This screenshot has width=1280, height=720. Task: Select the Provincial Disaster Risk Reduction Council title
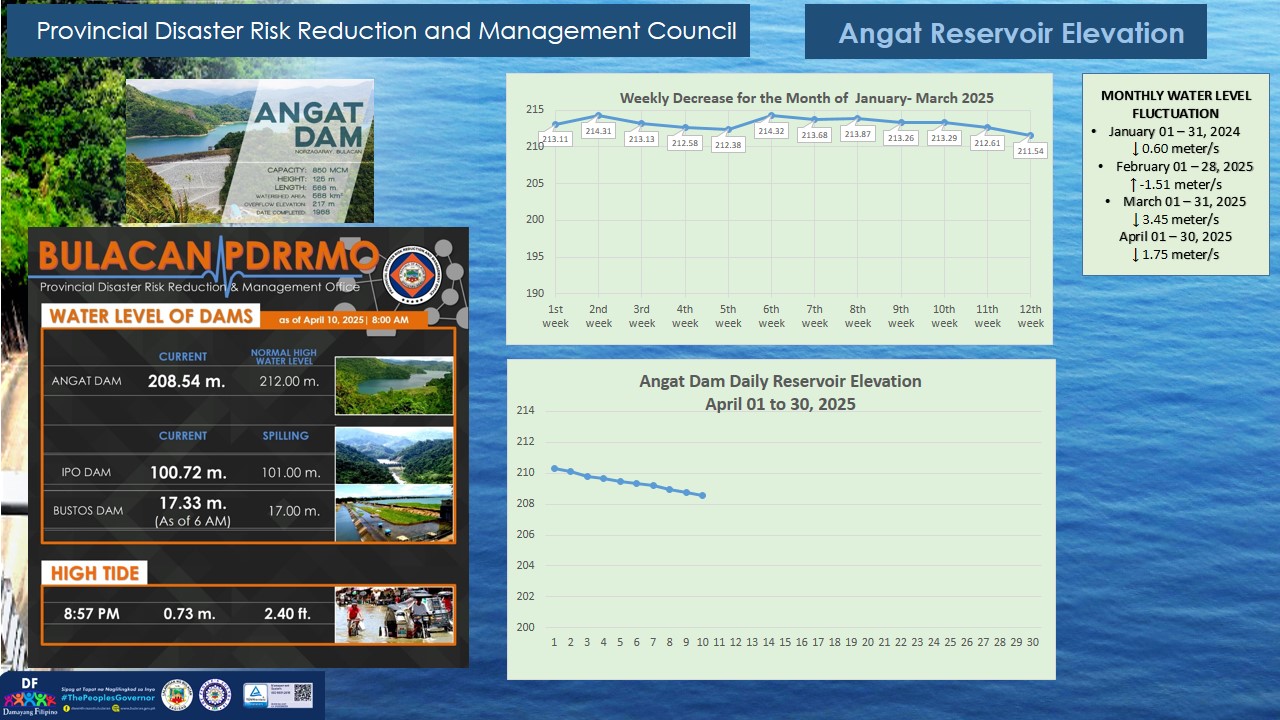coord(386,31)
